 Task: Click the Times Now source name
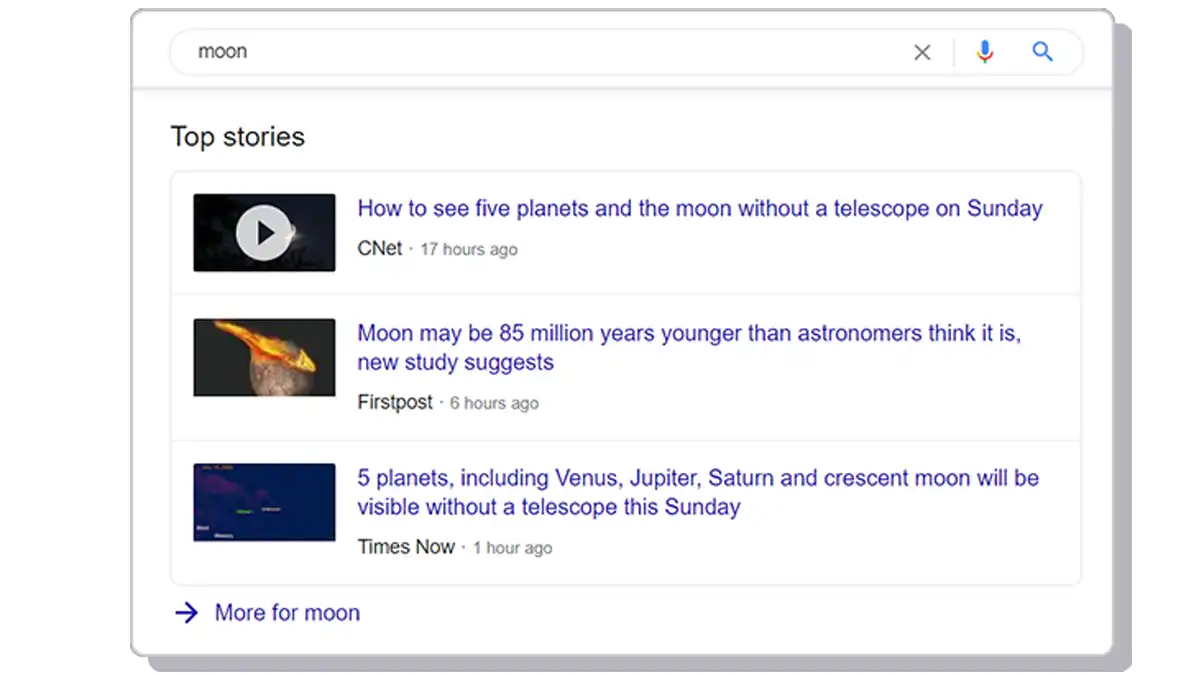point(406,547)
